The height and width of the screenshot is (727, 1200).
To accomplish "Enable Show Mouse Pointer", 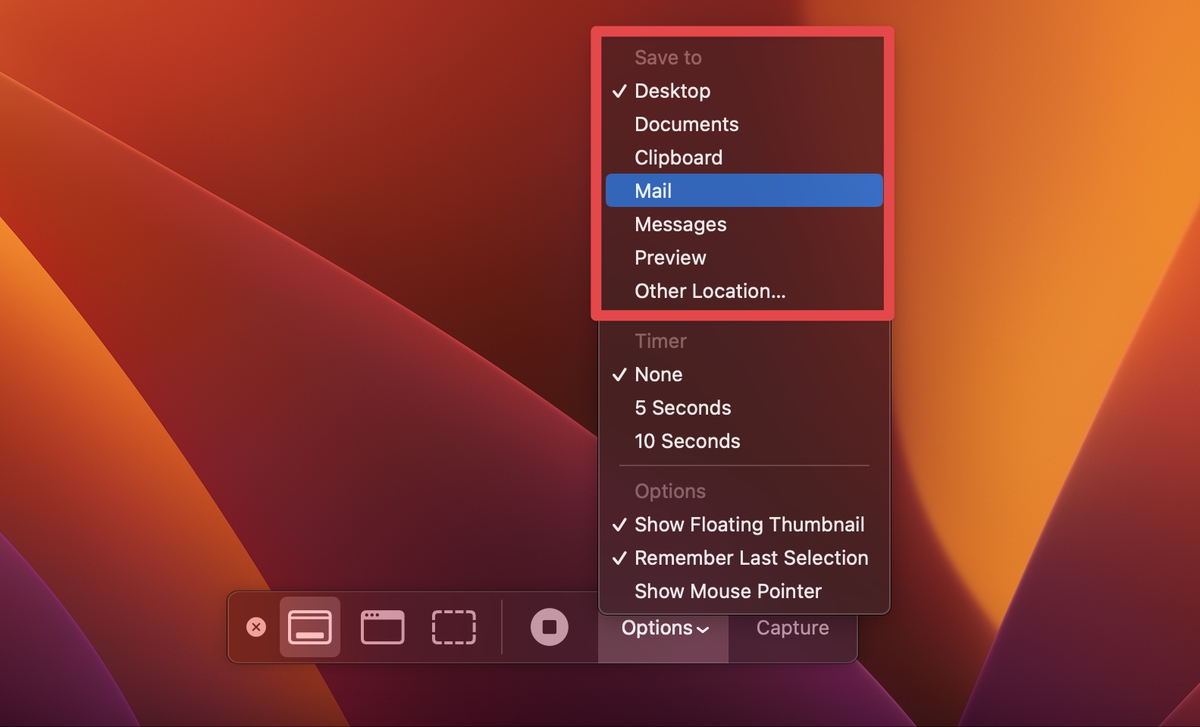I will point(727,591).
